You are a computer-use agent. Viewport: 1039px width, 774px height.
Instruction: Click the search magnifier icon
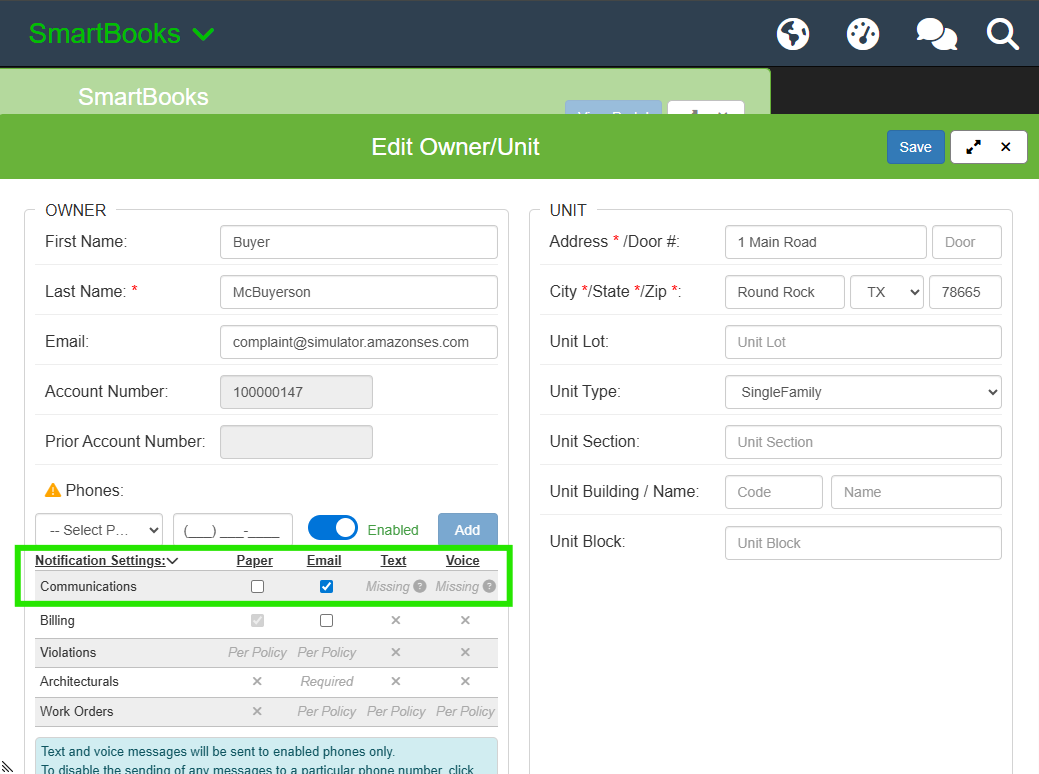(x=1002, y=34)
